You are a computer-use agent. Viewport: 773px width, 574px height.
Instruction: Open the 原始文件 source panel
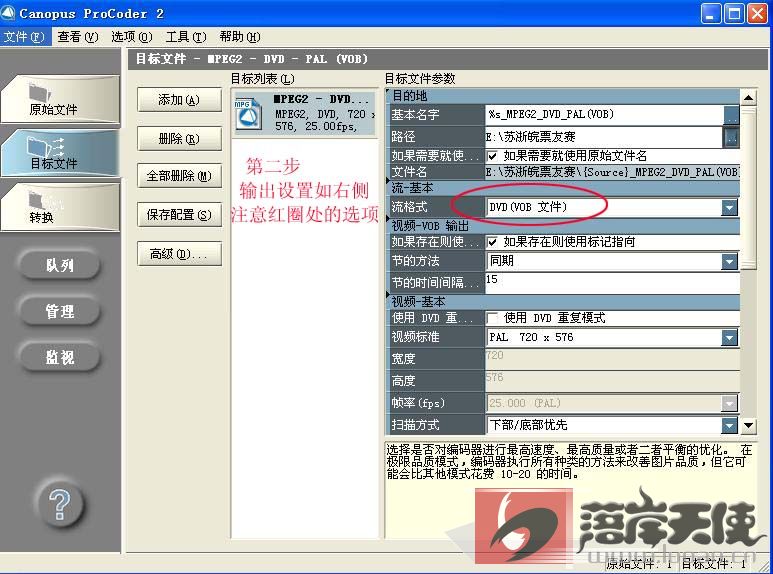(60, 99)
